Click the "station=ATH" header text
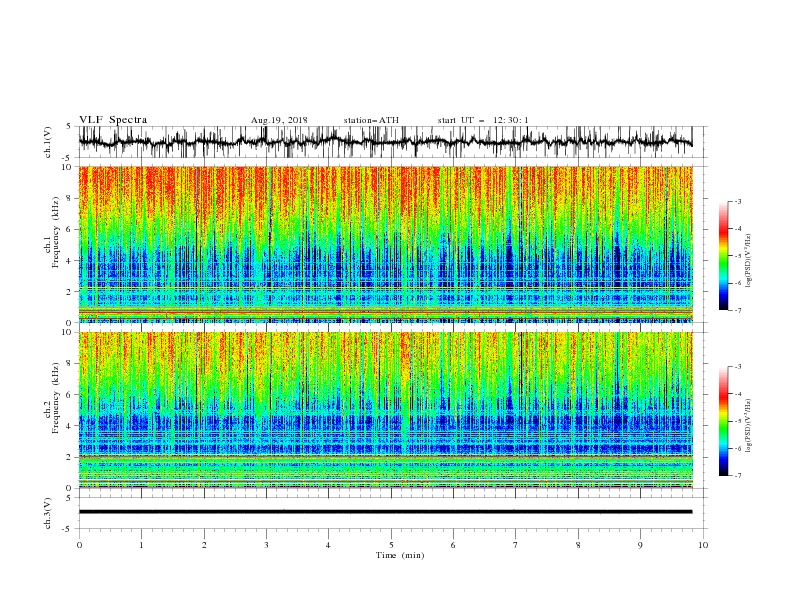Screen dimensions: 792x612 (371, 120)
